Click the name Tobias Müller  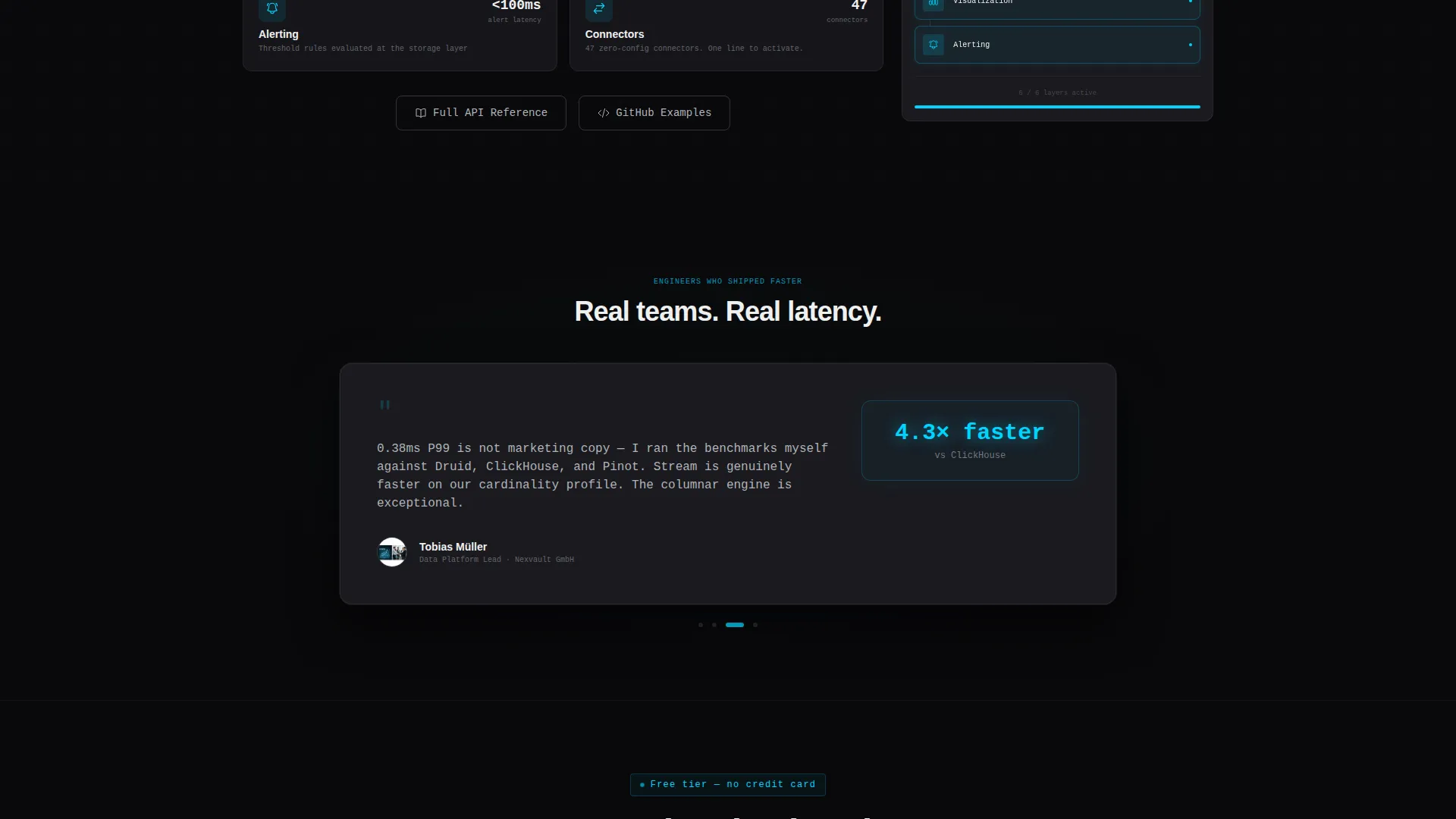[x=453, y=547]
